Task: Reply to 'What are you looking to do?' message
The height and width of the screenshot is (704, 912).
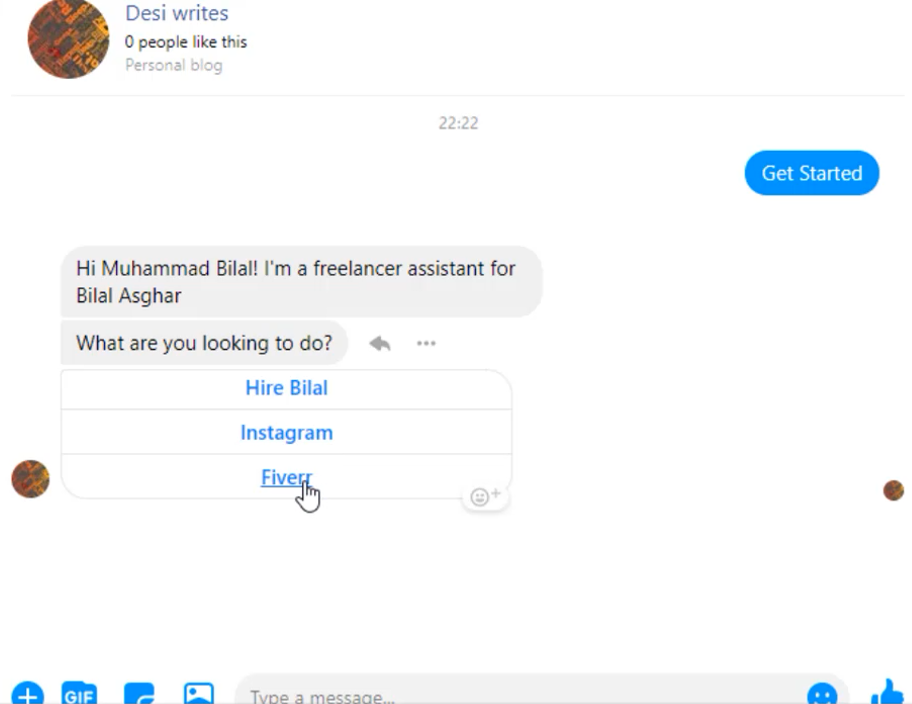Action: [x=380, y=343]
